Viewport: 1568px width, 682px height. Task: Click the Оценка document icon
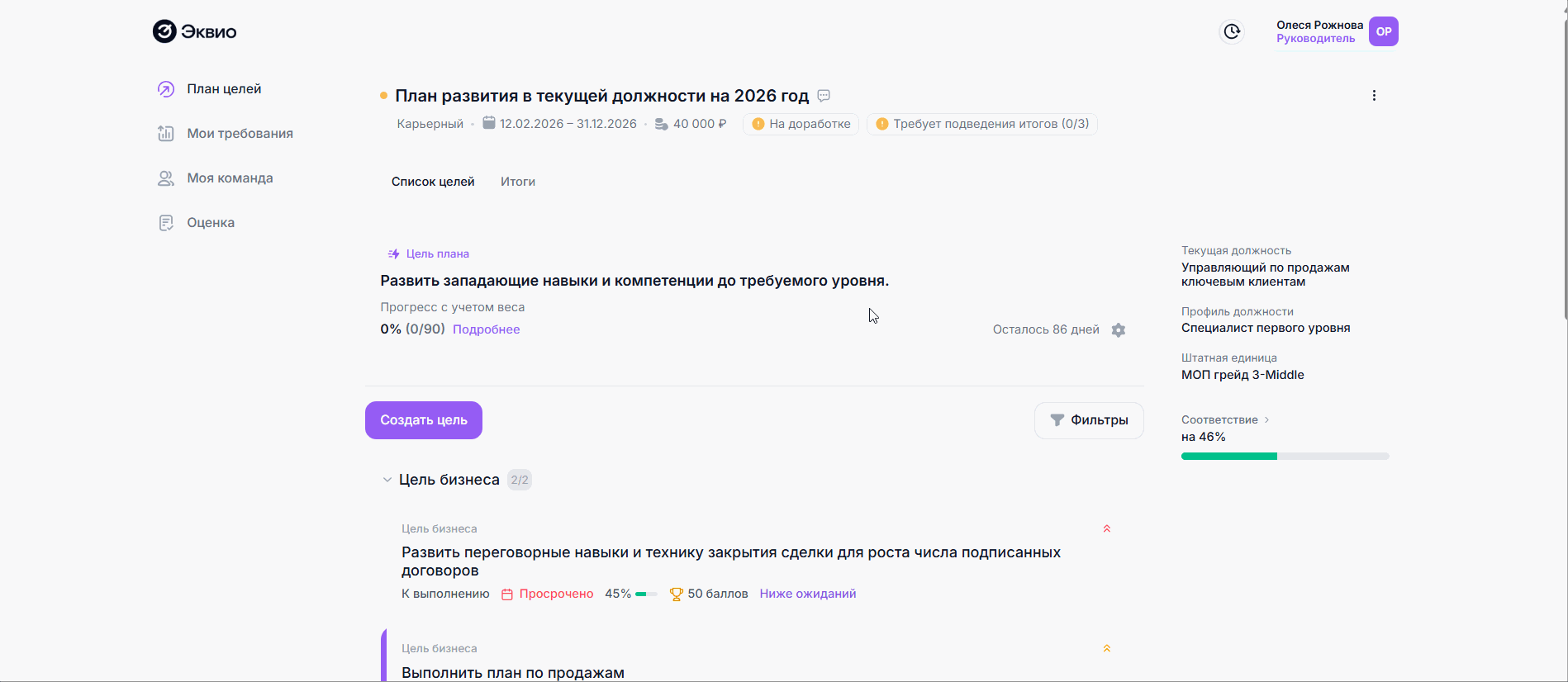click(166, 223)
